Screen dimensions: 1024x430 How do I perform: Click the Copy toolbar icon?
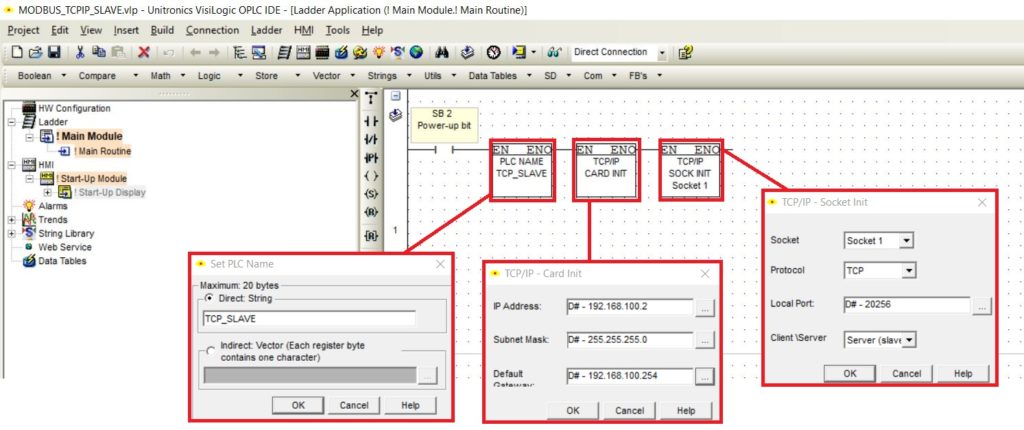point(99,53)
